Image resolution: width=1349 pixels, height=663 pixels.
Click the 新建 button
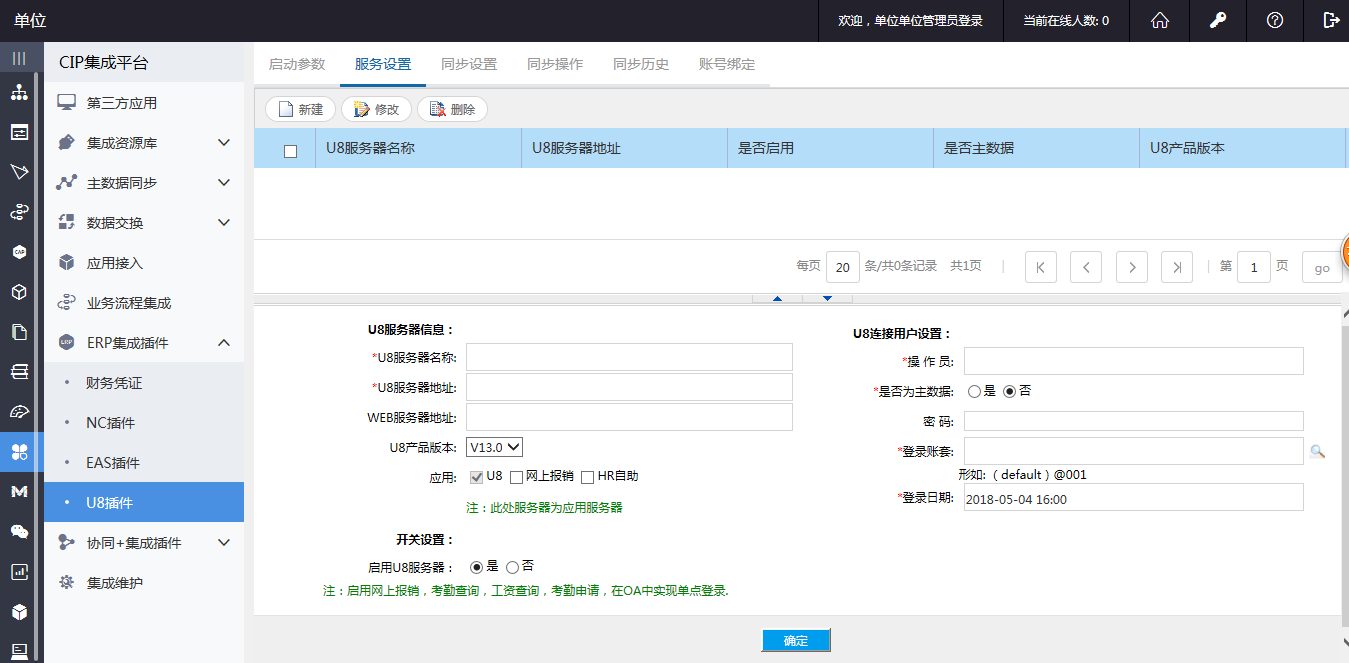point(301,110)
